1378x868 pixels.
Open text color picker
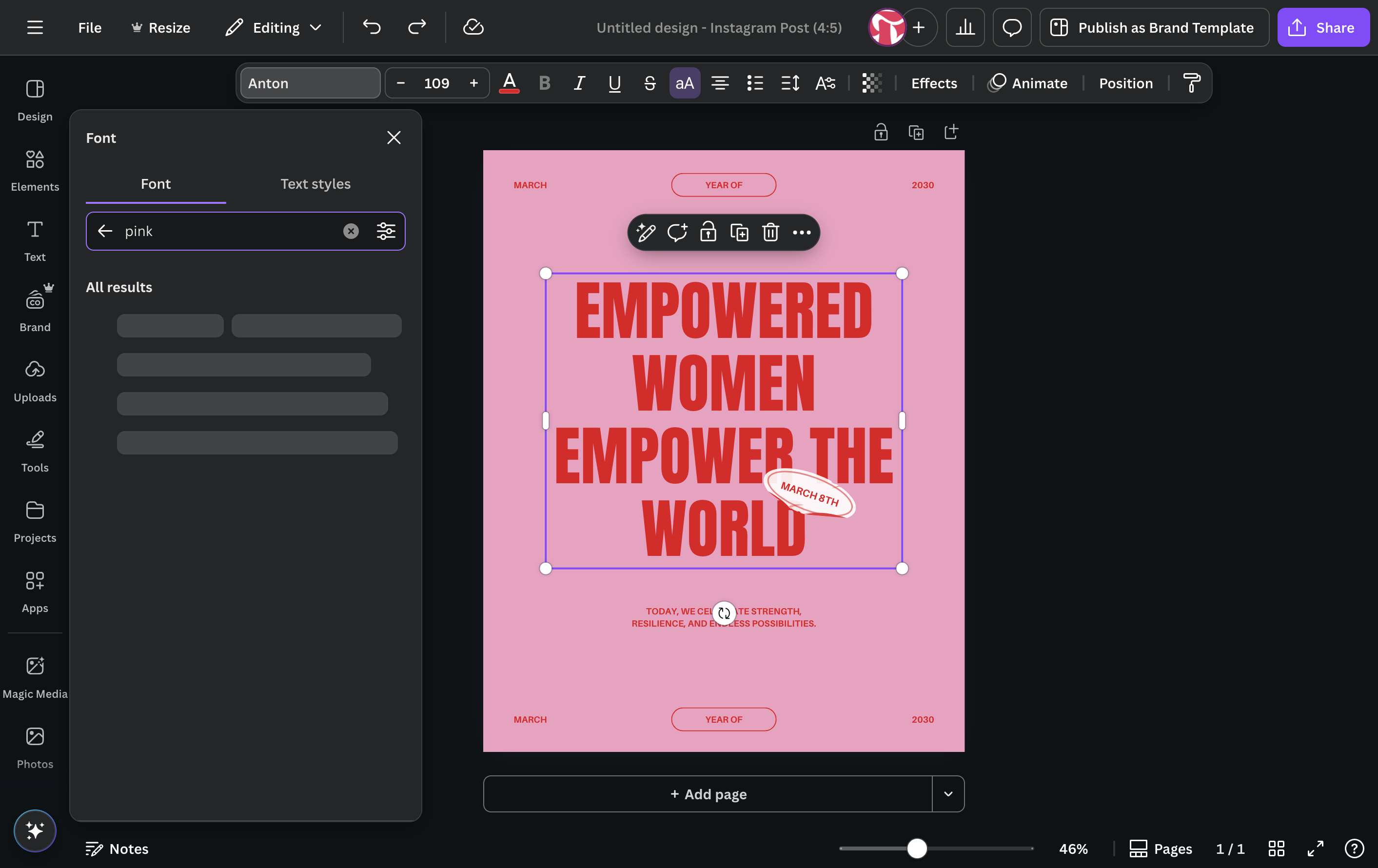coord(509,83)
